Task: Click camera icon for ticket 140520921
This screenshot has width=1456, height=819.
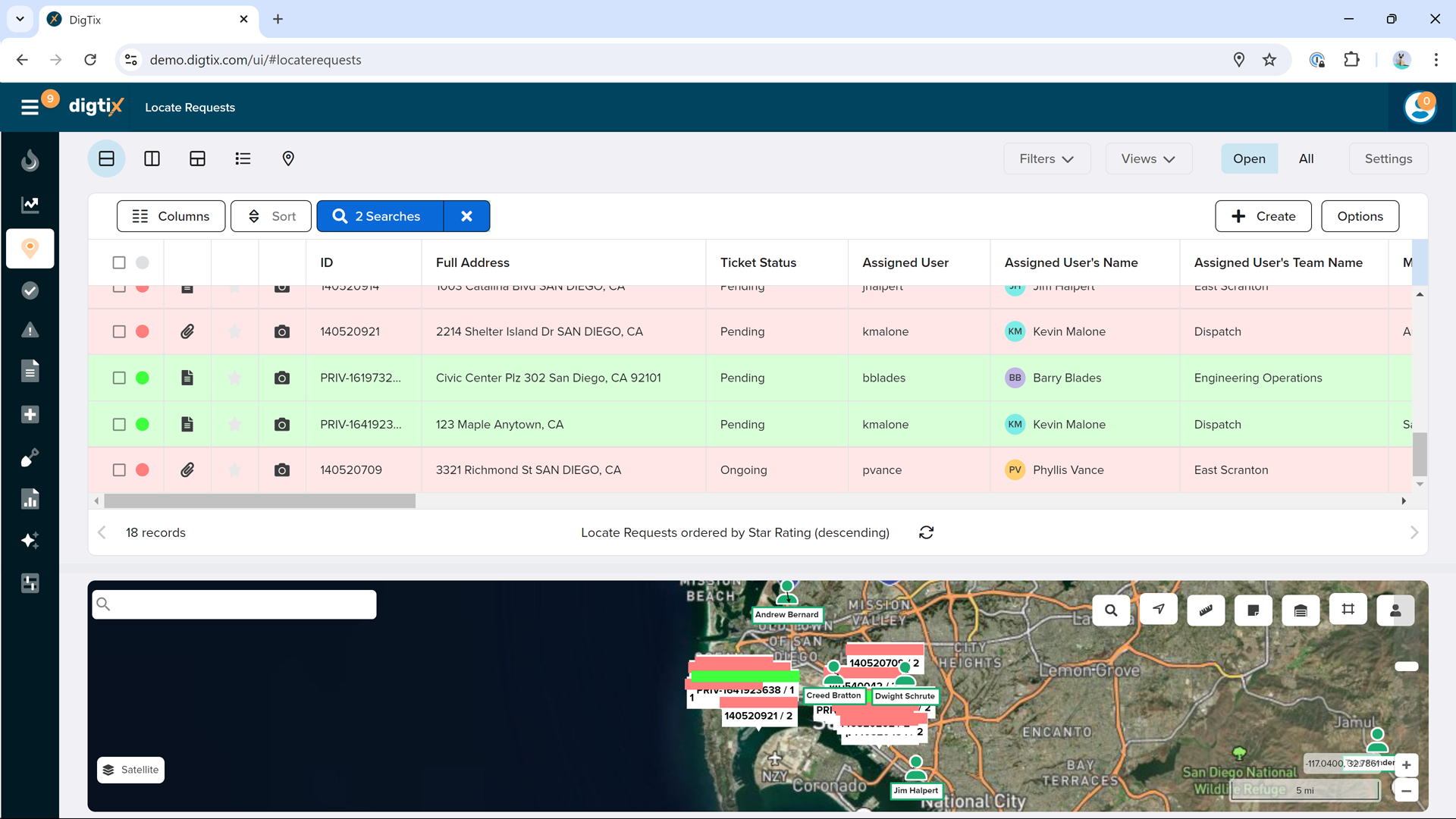Action: click(x=282, y=331)
